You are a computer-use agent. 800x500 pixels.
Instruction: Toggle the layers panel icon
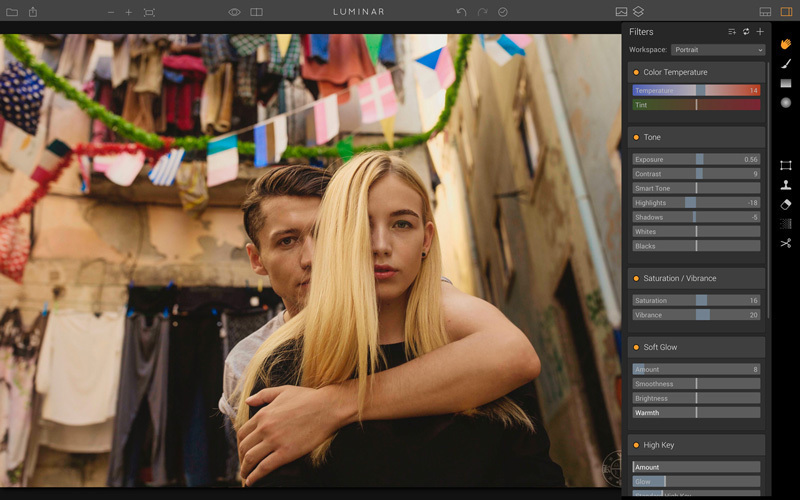coord(638,11)
